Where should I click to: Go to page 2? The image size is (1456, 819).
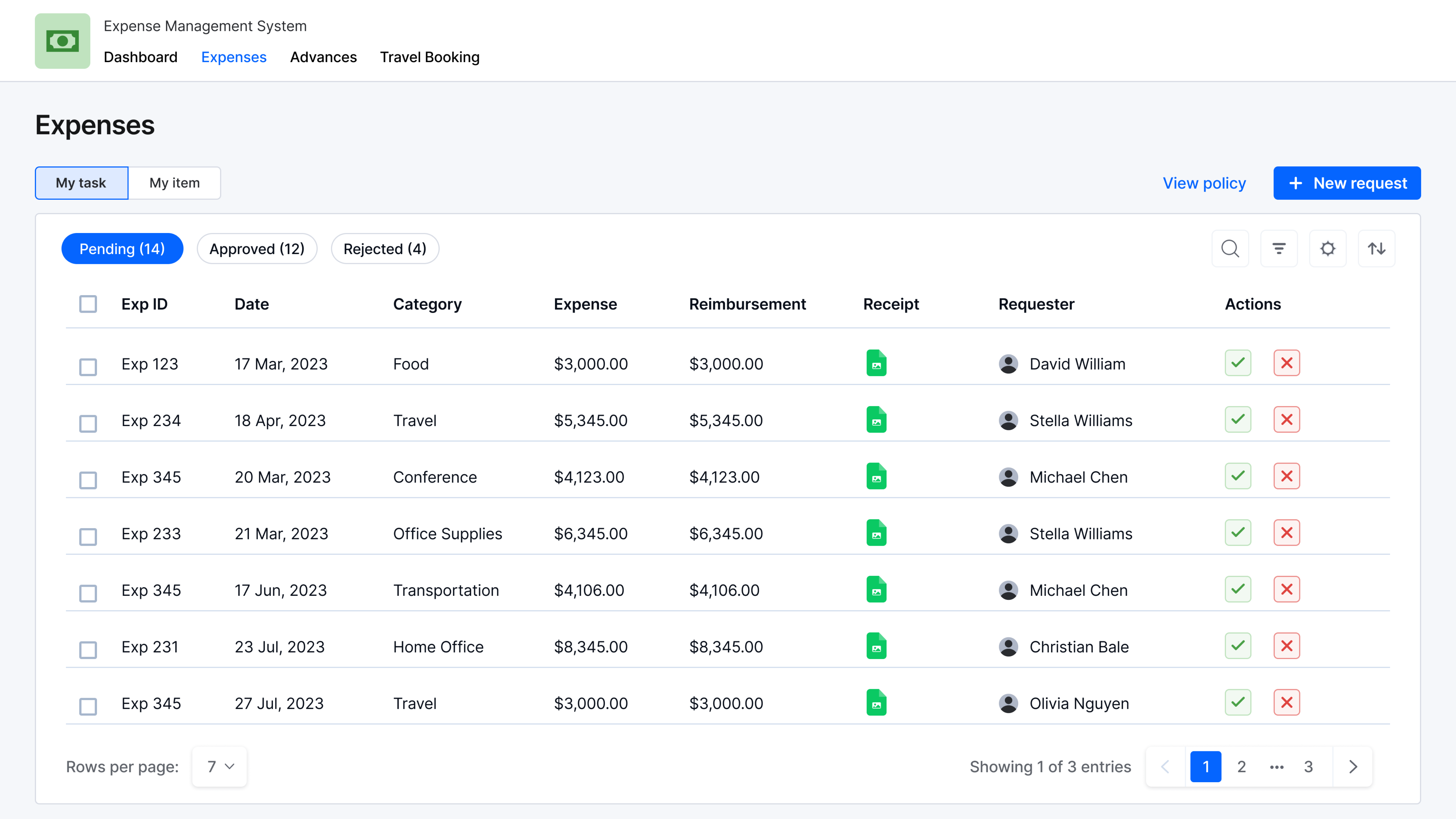tap(1241, 766)
